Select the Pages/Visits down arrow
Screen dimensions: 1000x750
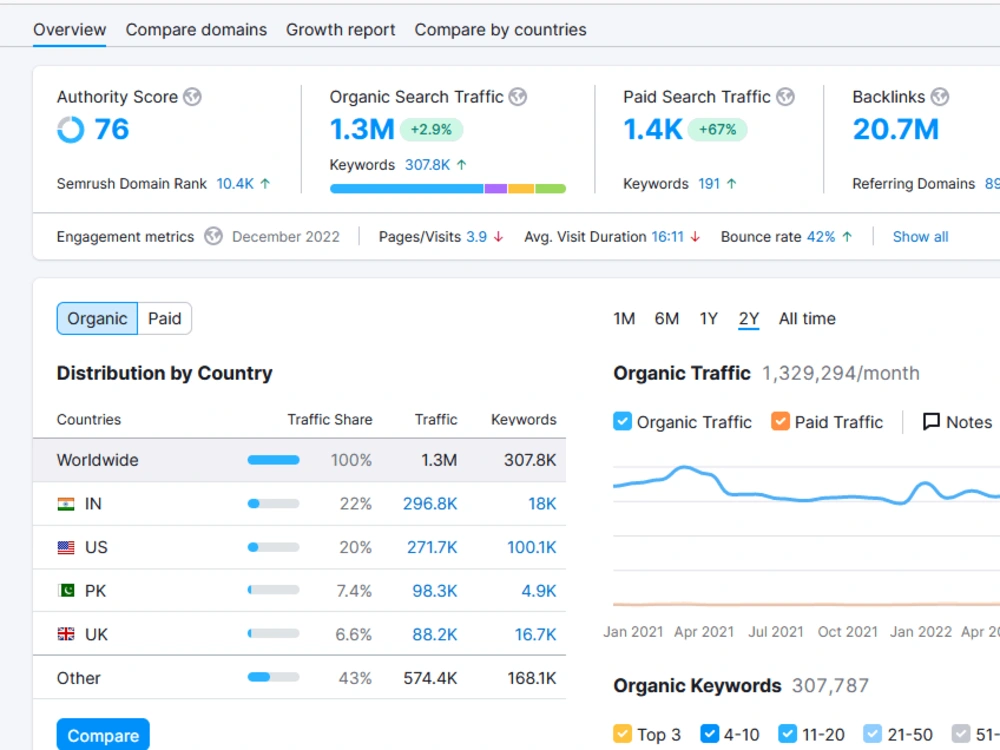pos(499,237)
